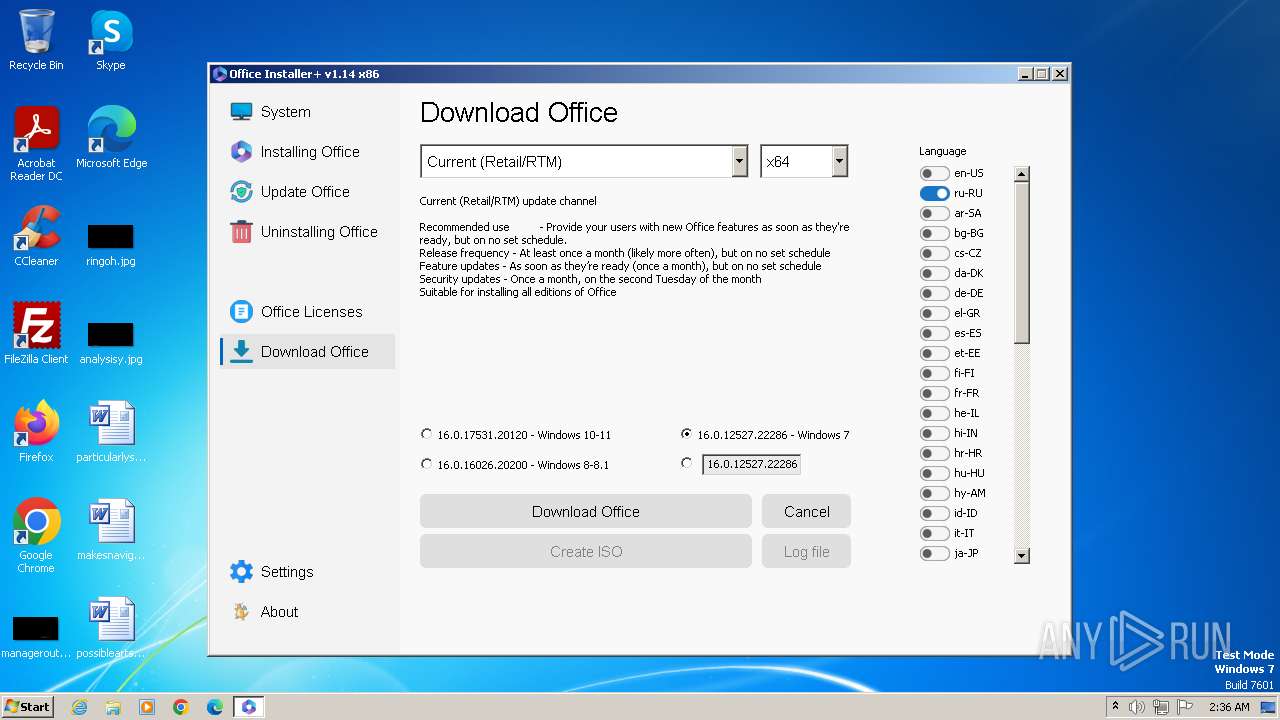Open CCleaner desktop shortcut
This screenshot has width=1280, height=720.
pos(36,236)
